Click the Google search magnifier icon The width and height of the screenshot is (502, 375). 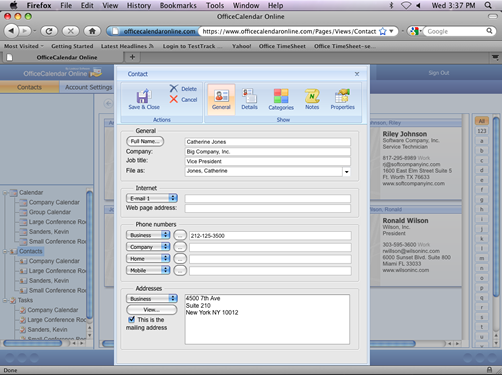point(489,31)
